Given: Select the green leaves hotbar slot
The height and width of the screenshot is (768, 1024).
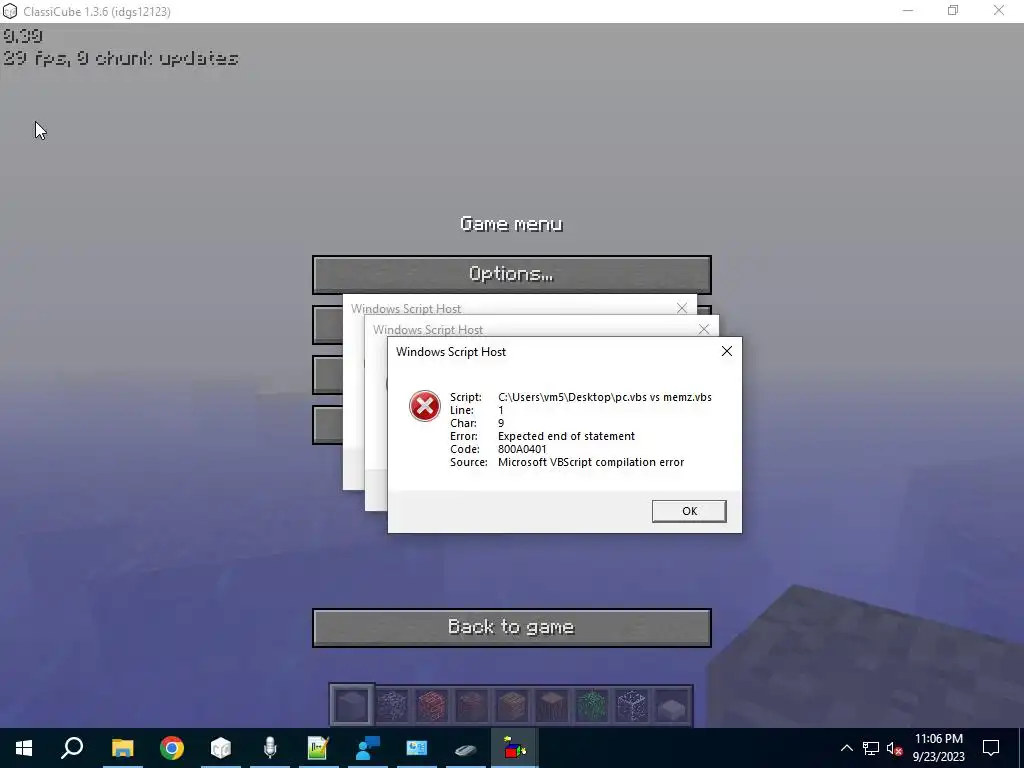Looking at the screenshot, I should coord(591,705).
